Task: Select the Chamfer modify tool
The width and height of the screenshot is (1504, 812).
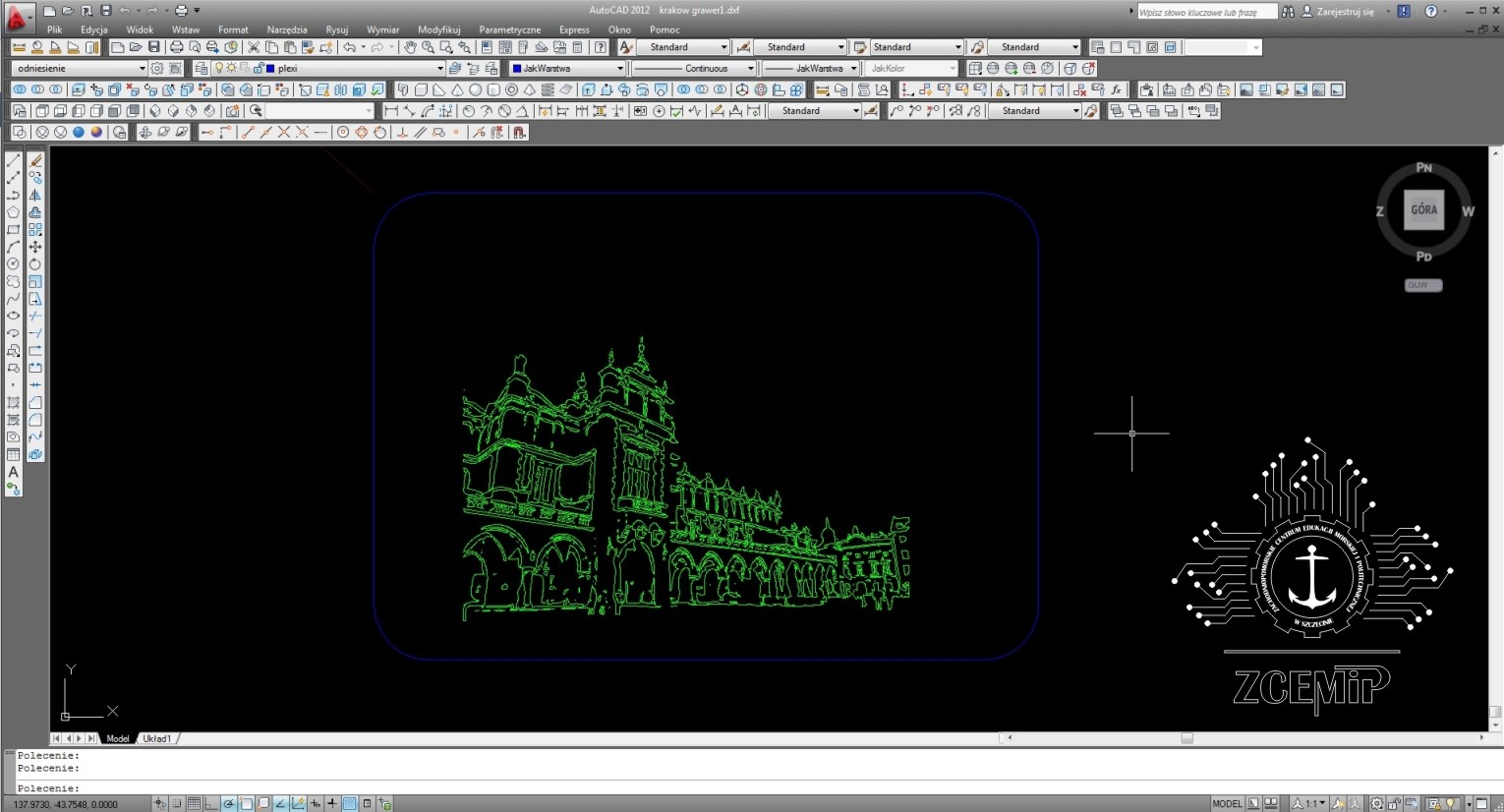Action: point(35,402)
